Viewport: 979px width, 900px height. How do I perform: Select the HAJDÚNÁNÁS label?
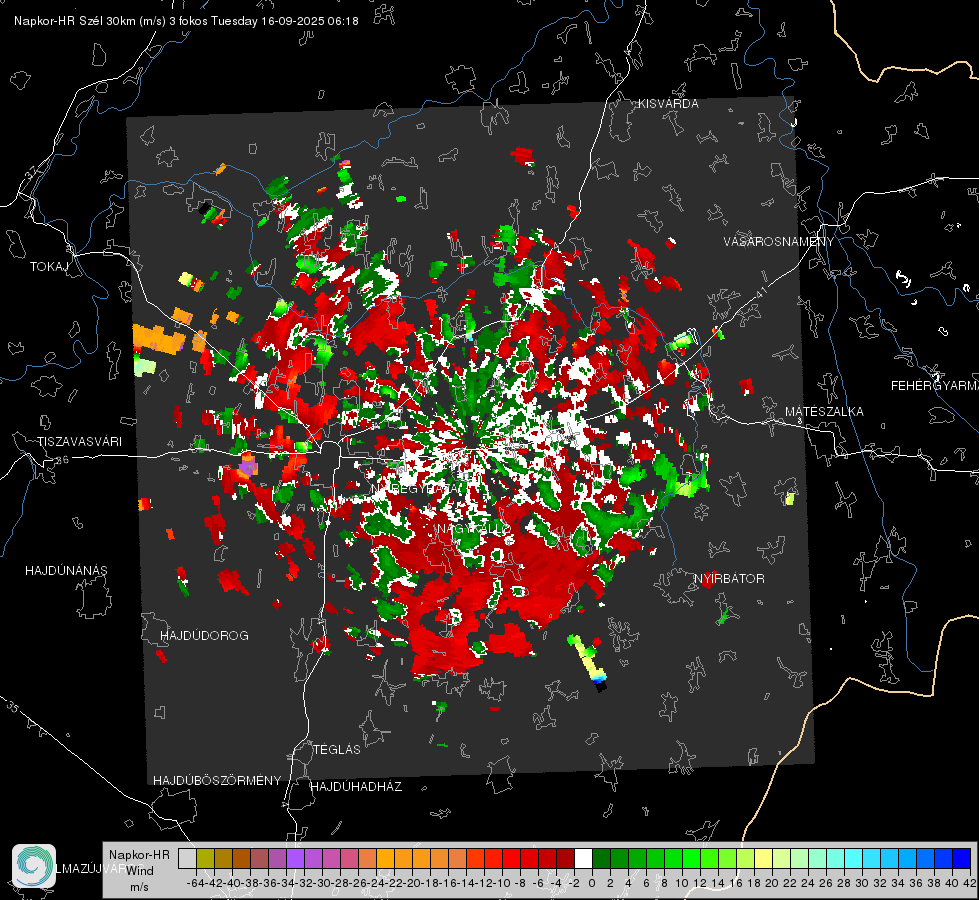click(x=66, y=571)
